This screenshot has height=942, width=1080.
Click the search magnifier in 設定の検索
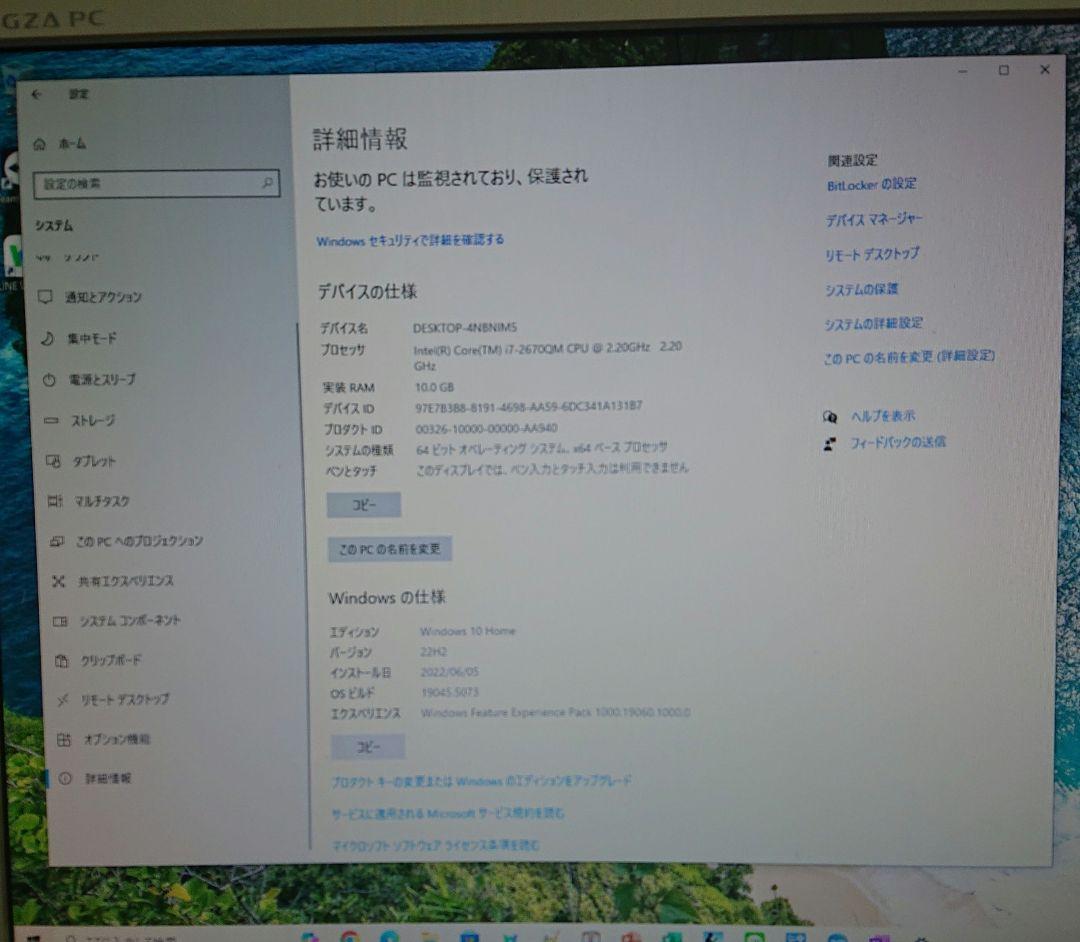266,184
